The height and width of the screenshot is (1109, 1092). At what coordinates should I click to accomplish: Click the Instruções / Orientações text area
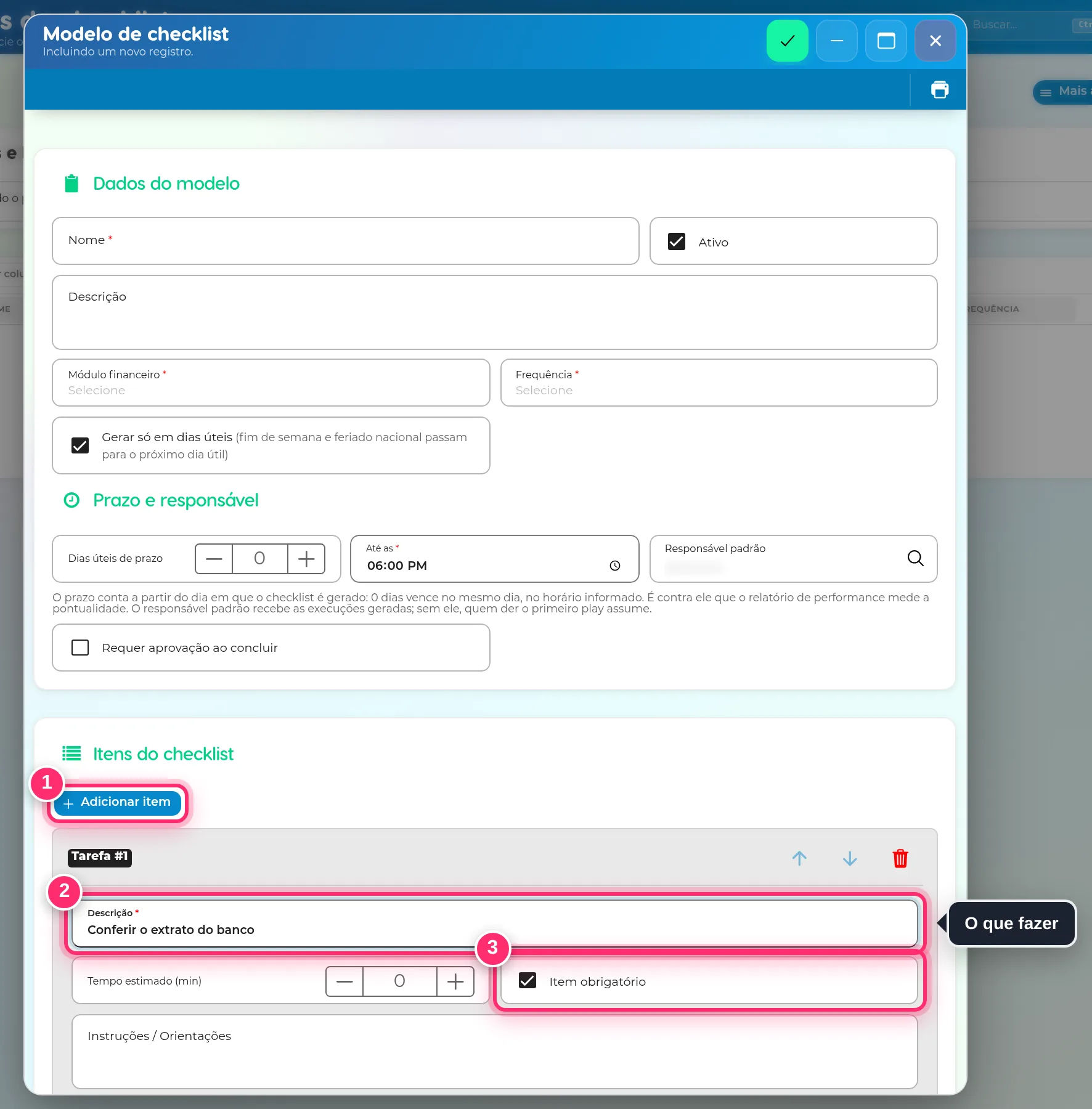click(x=495, y=1052)
